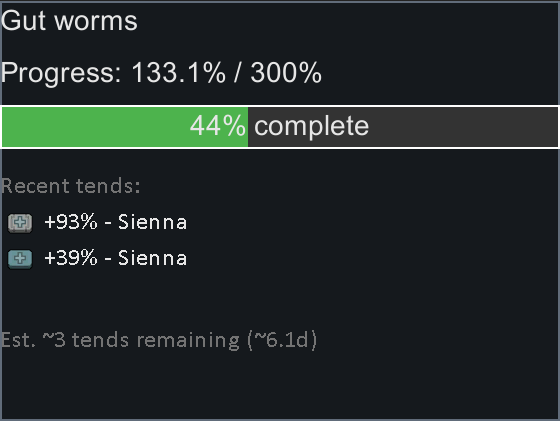Screen dimensions: 560x421
Task: Click the +93% tend quality value
Action: pyautogui.click(x=71, y=222)
